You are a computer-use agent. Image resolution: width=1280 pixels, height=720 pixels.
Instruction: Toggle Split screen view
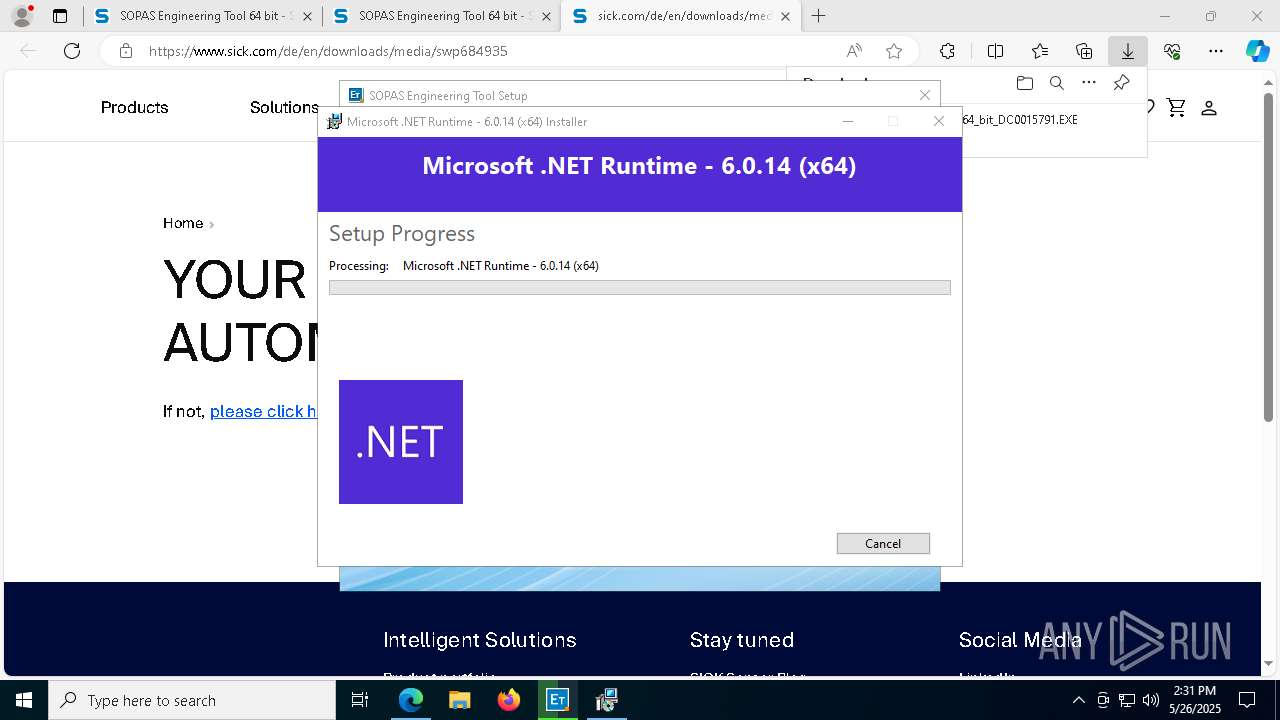pyautogui.click(x=995, y=51)
